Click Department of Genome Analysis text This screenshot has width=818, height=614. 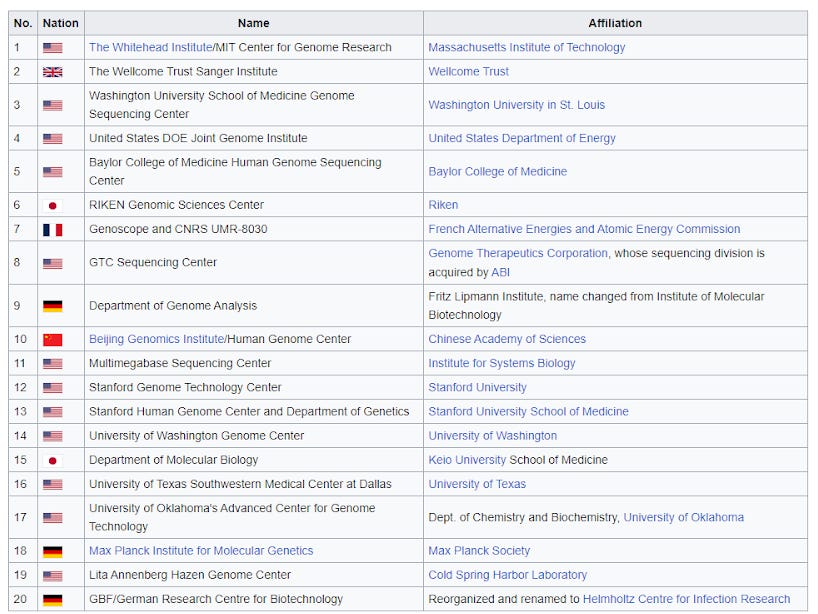[173, 306]
